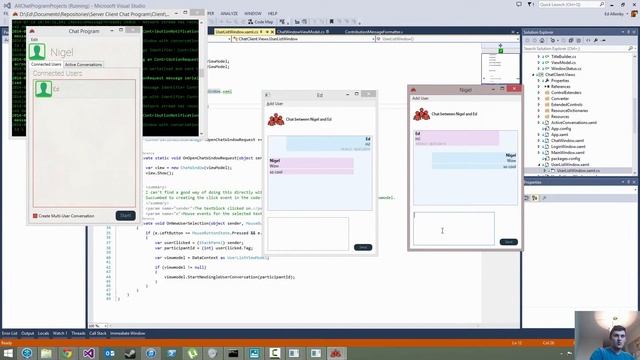Screen dimensions: 640x360
Task: Expand the ResourceDictionaries folder
Action: tap(539, 111)
